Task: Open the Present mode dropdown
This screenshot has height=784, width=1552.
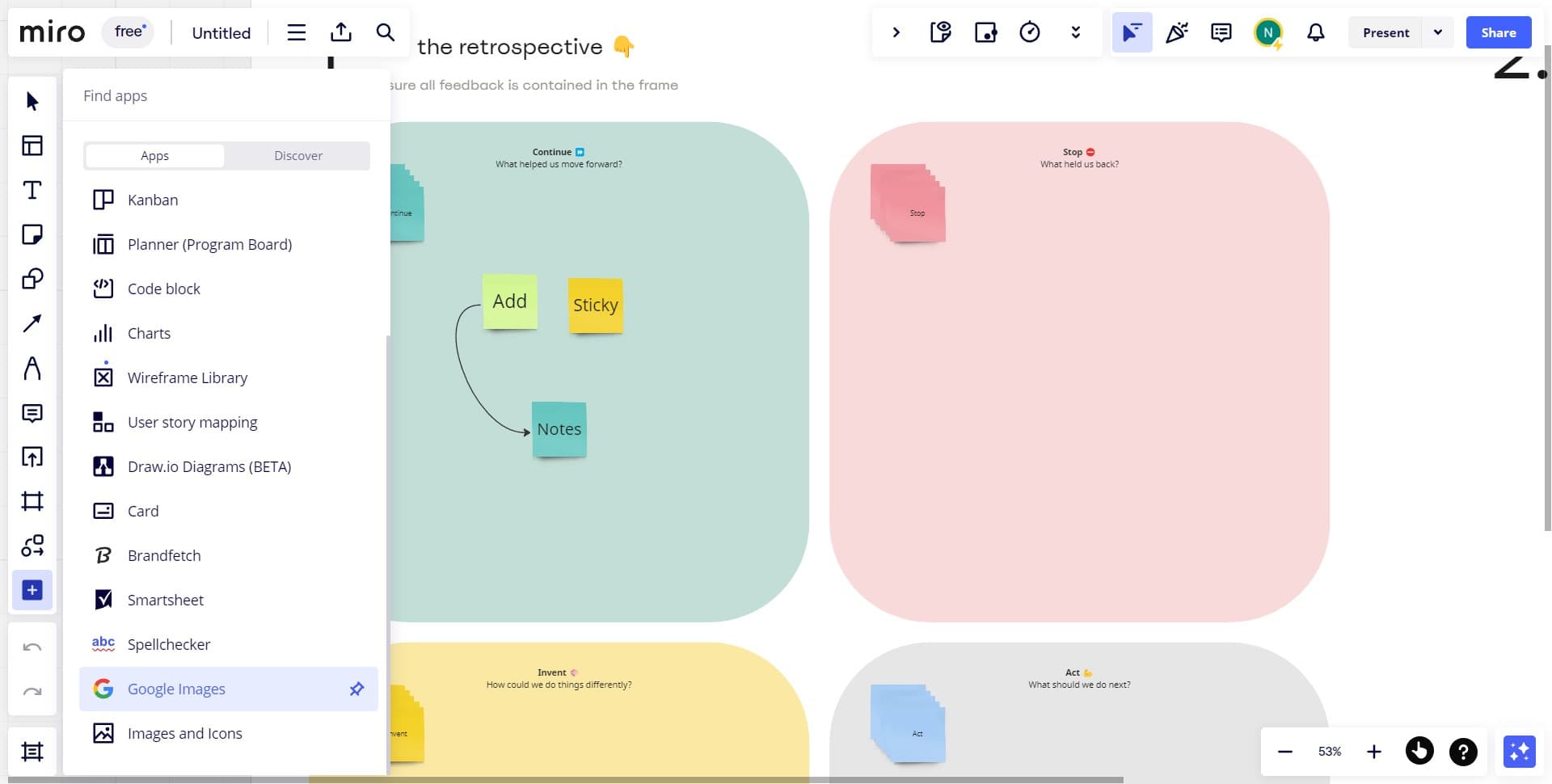Action: point(1439,32)
